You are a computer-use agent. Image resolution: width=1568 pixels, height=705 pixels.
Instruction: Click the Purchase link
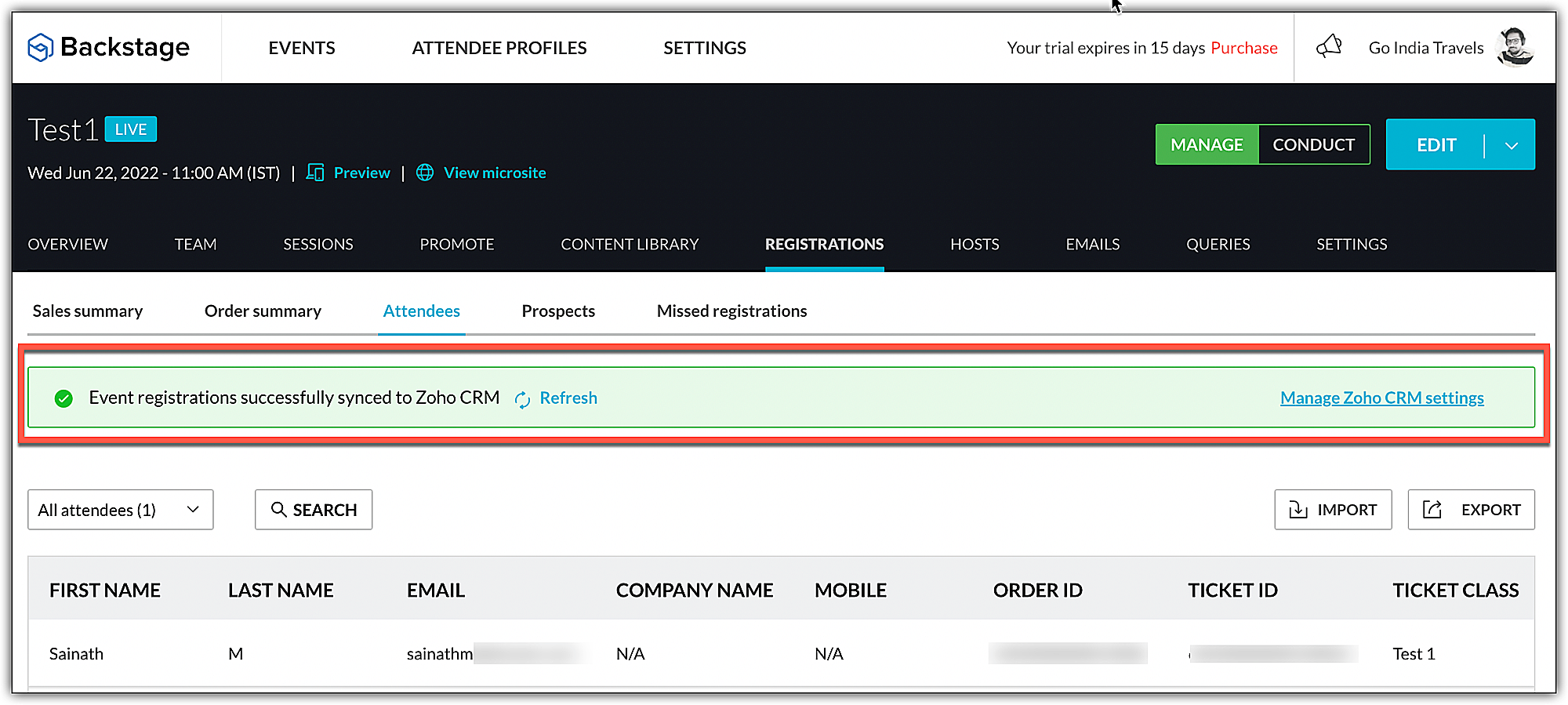point(1243,48)
